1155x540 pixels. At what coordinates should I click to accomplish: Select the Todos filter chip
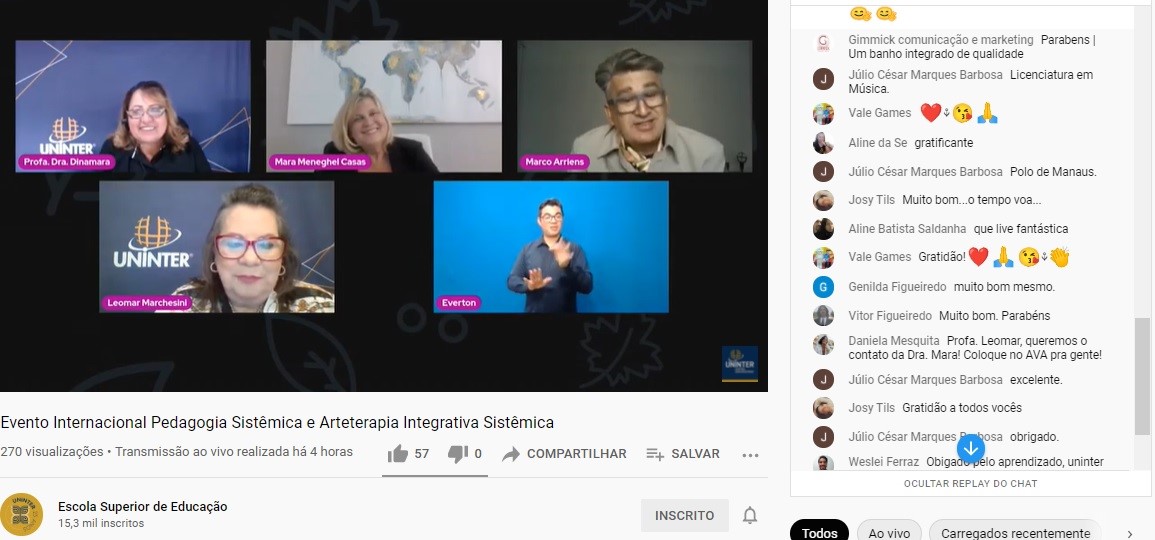(819, 533)
